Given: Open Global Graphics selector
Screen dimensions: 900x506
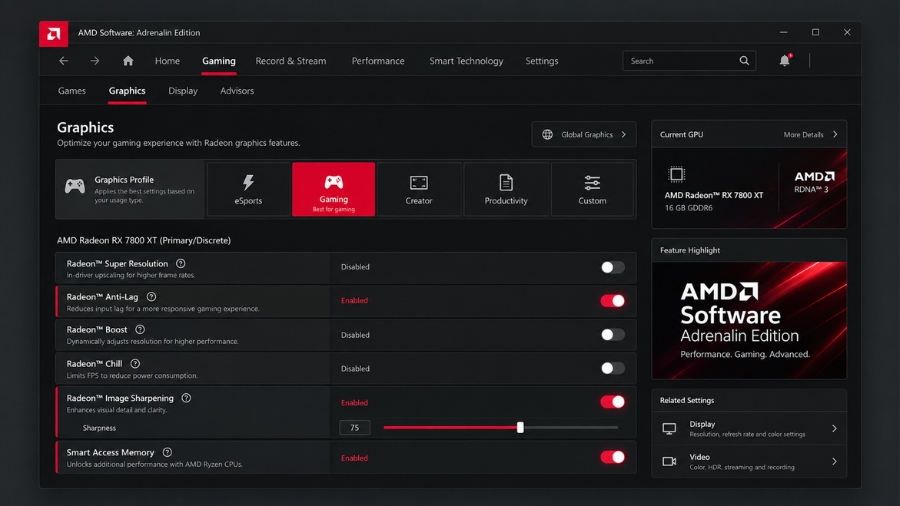Looking at the screenshot, I should point(584,134).
